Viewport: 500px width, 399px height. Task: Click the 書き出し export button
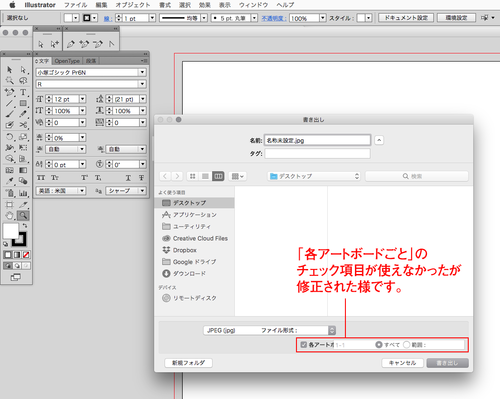click(447, 363)
